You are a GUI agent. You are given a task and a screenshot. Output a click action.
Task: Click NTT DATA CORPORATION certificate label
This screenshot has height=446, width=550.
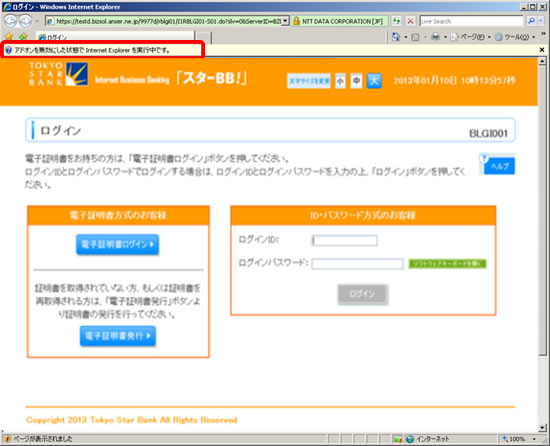pos(342,21)
